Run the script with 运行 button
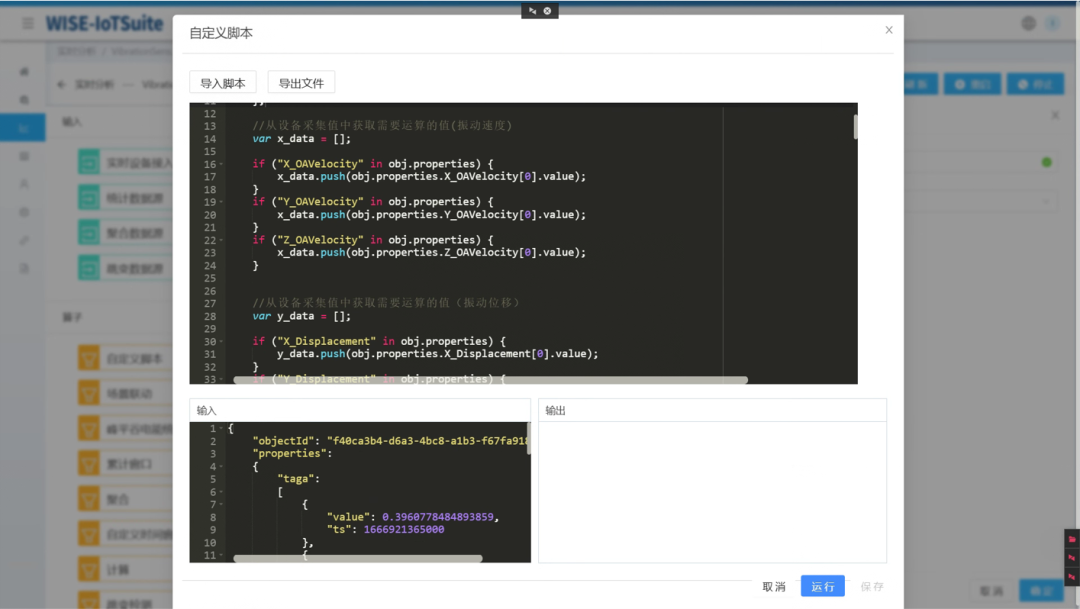Image resolution: width=1080 pixels, height=609 pixels. (x=822, y=587)
